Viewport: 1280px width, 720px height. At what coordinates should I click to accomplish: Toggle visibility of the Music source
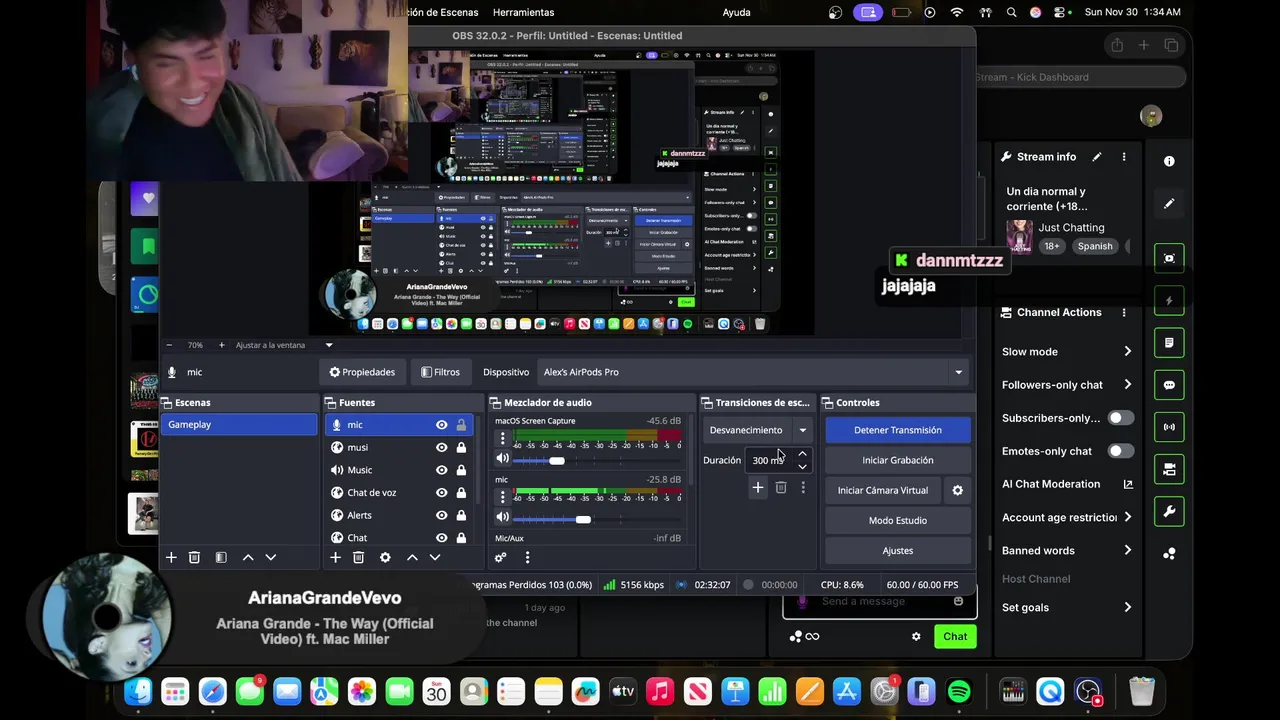[x=441, y=470]
